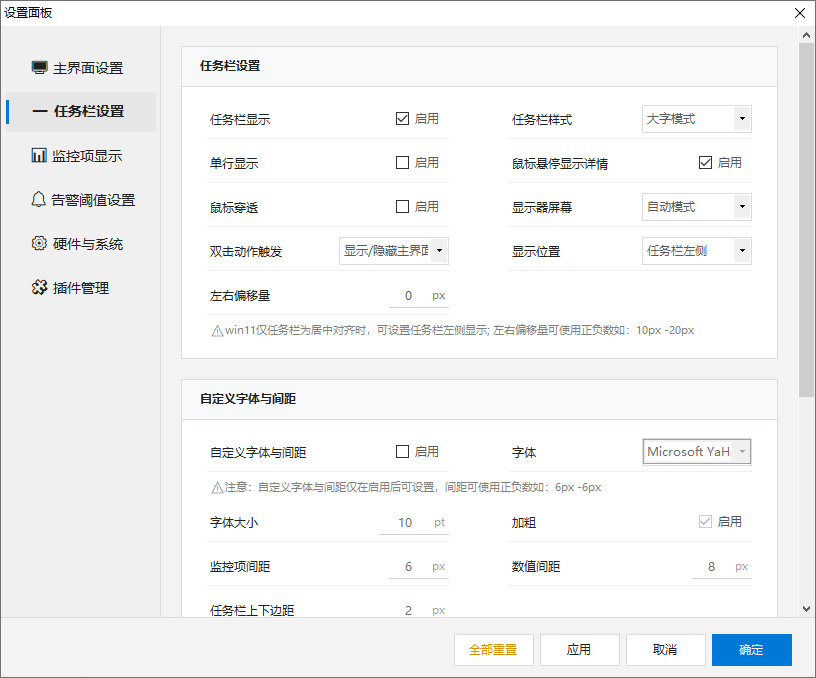This screenshot has height=678, width=816.
Task: Expand the 字体 dropdown showing Microsoft YaHei
Action: tap(697, 451)
